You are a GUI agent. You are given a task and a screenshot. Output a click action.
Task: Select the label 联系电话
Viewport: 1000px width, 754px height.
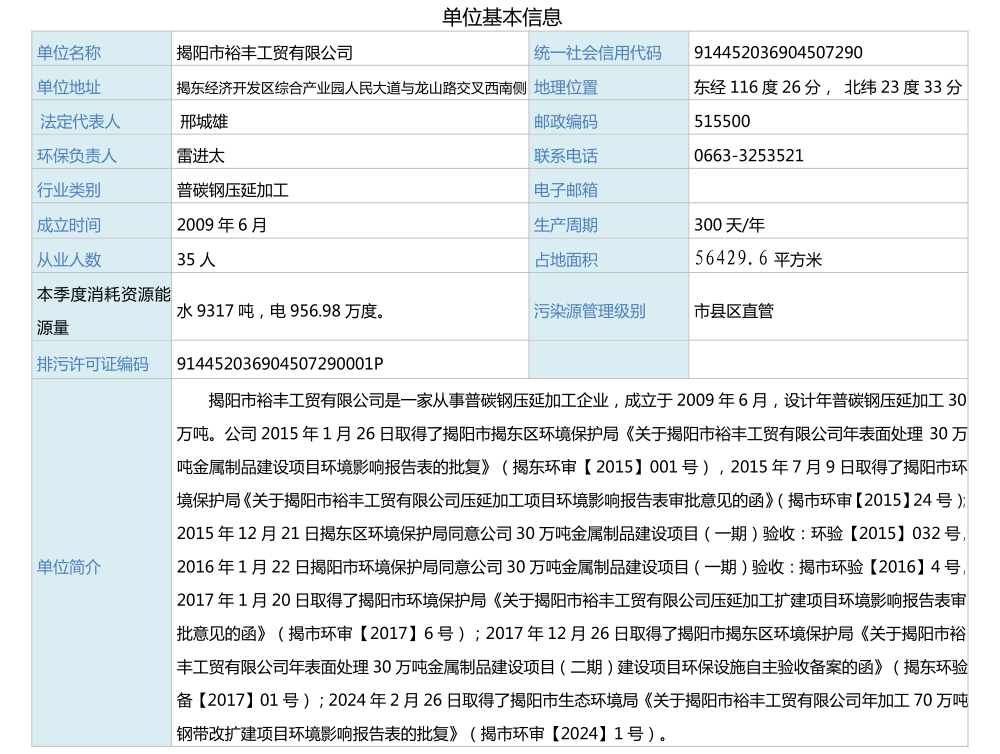[x=566, y=156]
